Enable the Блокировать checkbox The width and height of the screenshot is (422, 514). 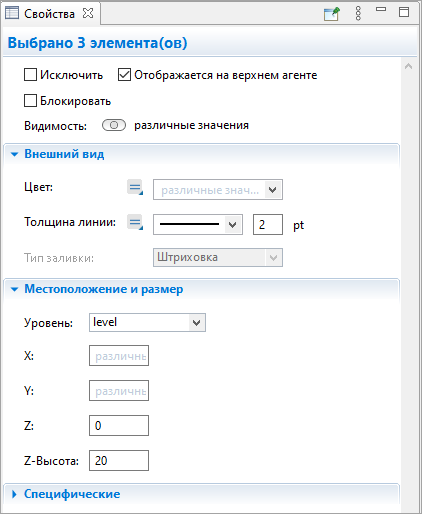pyautogui.click(x=30, y=101)
